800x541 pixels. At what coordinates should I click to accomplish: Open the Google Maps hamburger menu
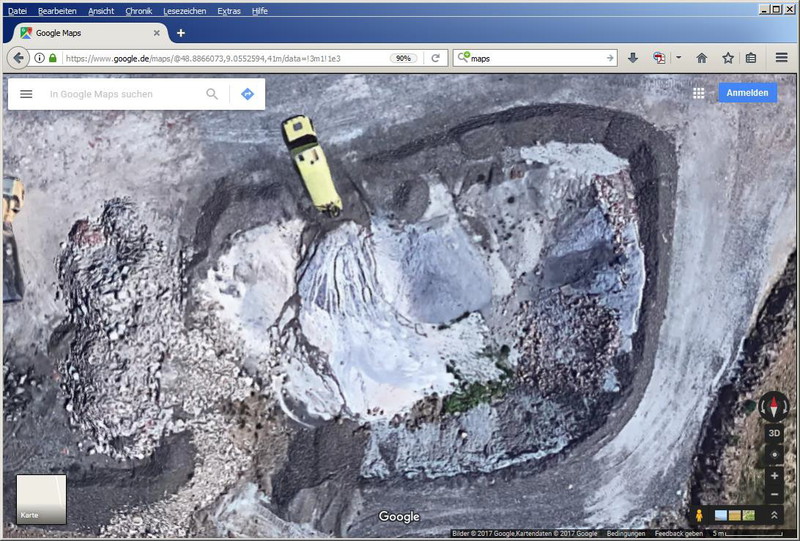[26, 94]
